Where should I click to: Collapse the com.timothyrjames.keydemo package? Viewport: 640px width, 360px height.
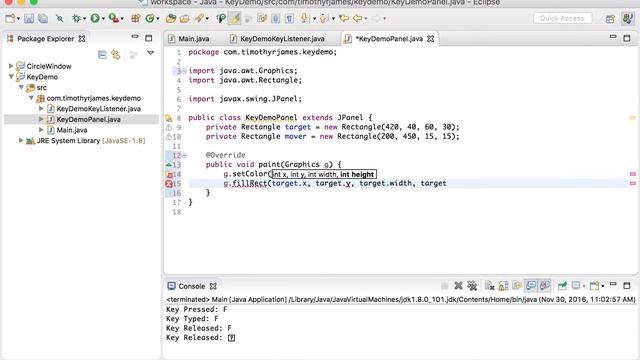coord(31,98)
